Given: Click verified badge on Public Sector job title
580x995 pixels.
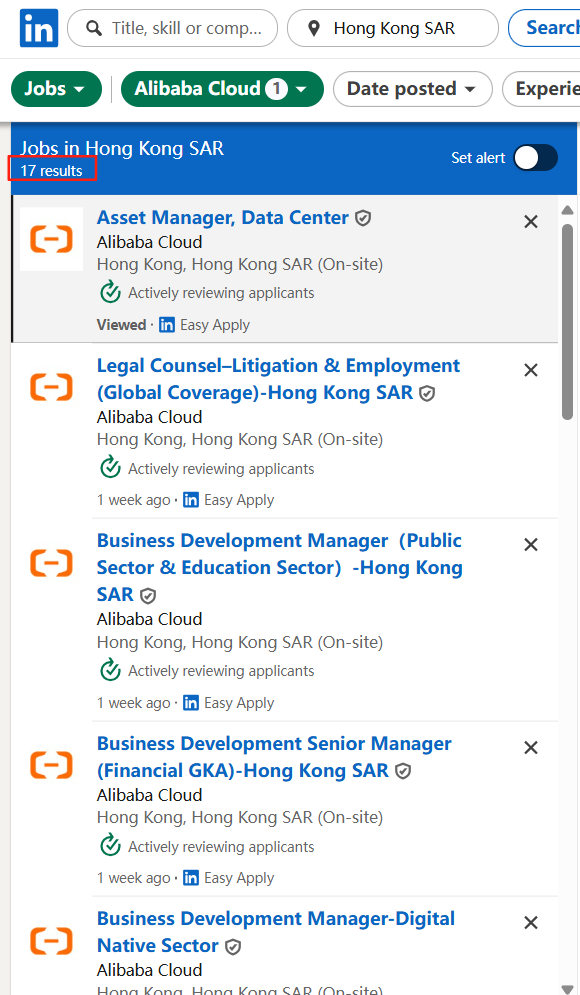Looking at the screenshot, I should [148, 596].
